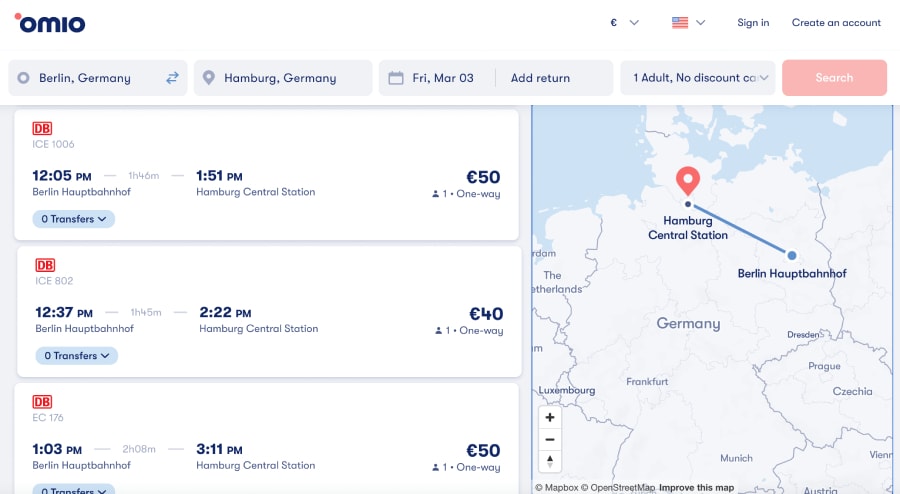The width and height of the screenshot is (900, 494).
Task: Click the destination pin icon in search bar
Action: coord(209,77)
